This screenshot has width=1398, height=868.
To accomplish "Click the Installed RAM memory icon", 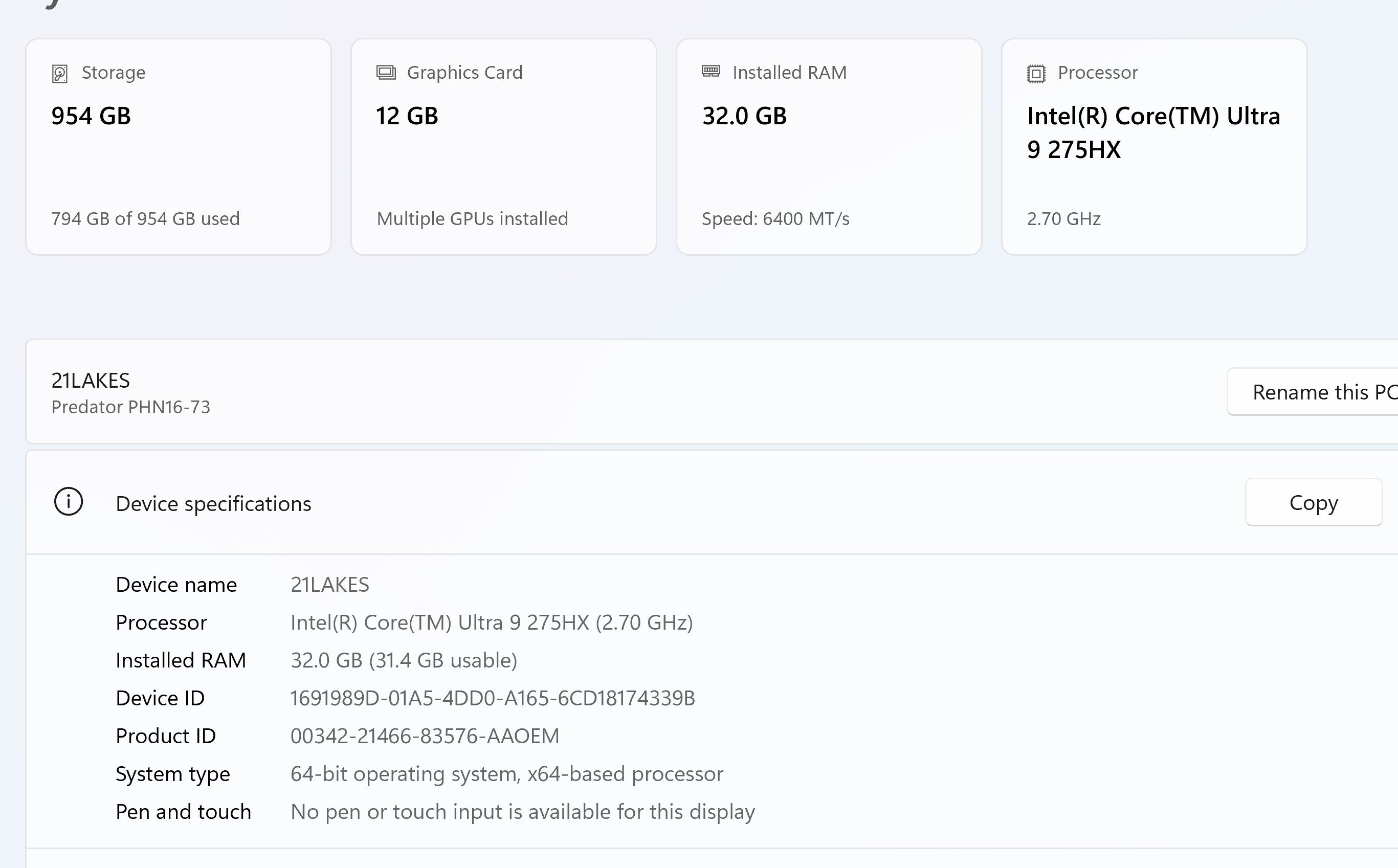I will [711, 71].
